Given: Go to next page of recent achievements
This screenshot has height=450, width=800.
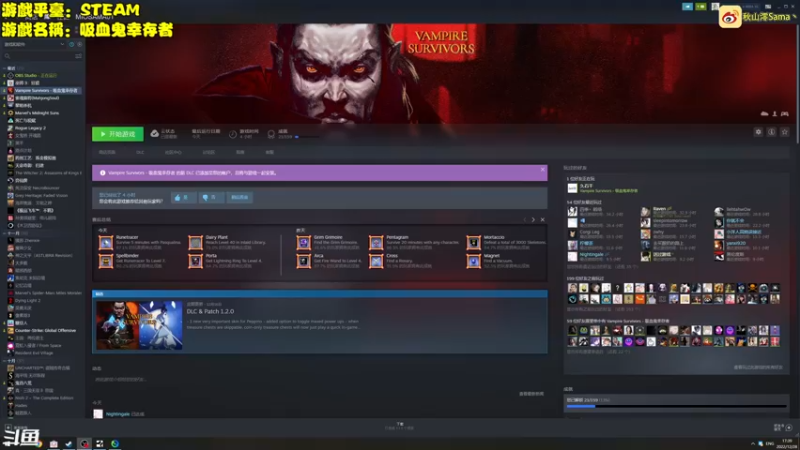Looking at the screenshot, I should [x=533, y=219].
